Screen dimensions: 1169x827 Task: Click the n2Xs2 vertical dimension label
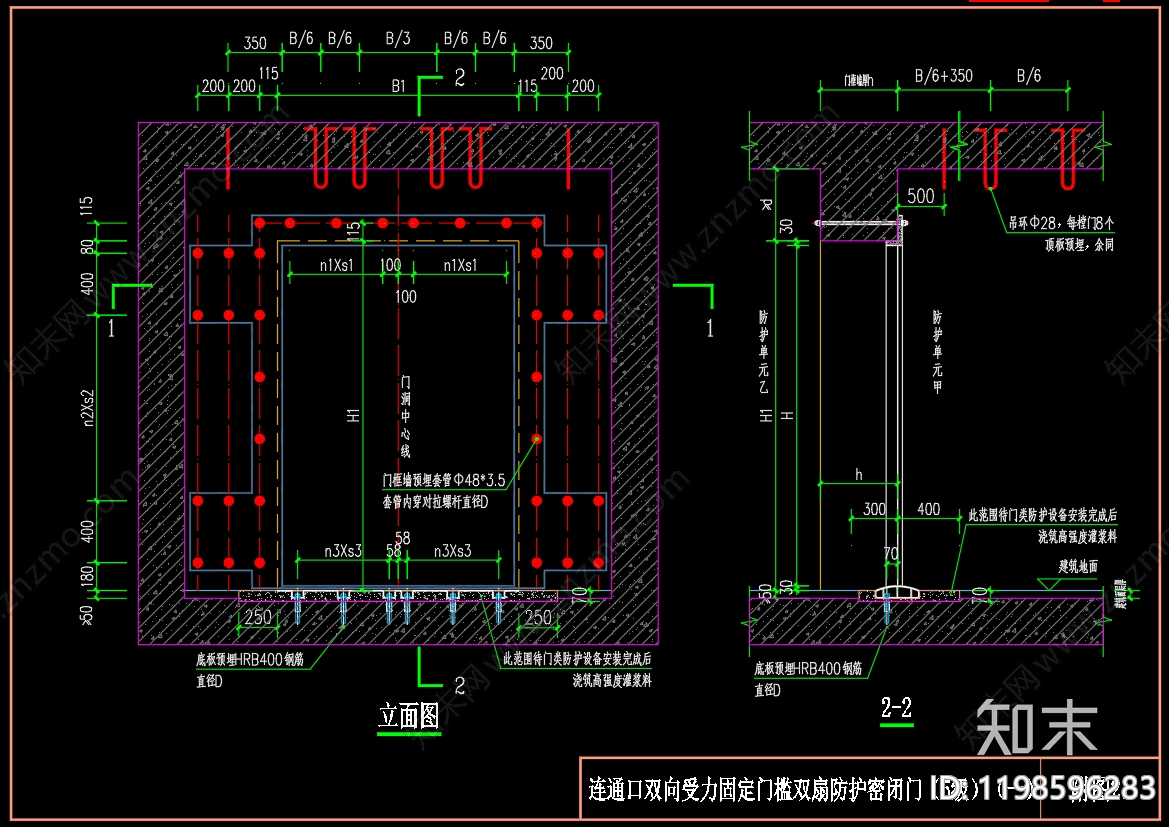click(x=88, y=408)
